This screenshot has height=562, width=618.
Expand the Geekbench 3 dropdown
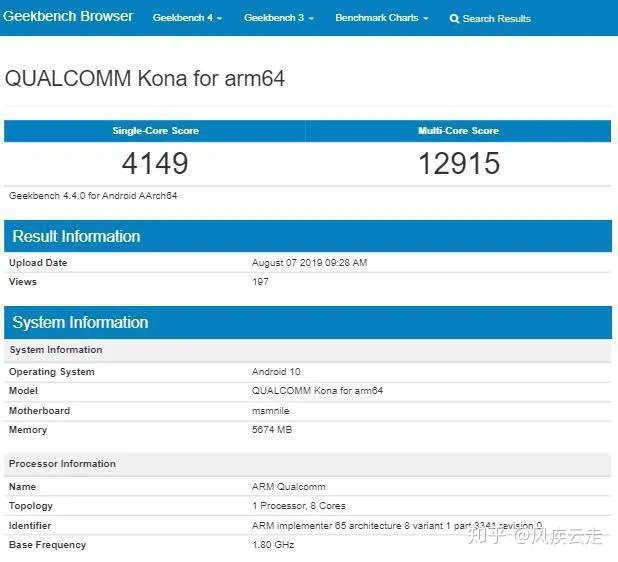[278, 18]
